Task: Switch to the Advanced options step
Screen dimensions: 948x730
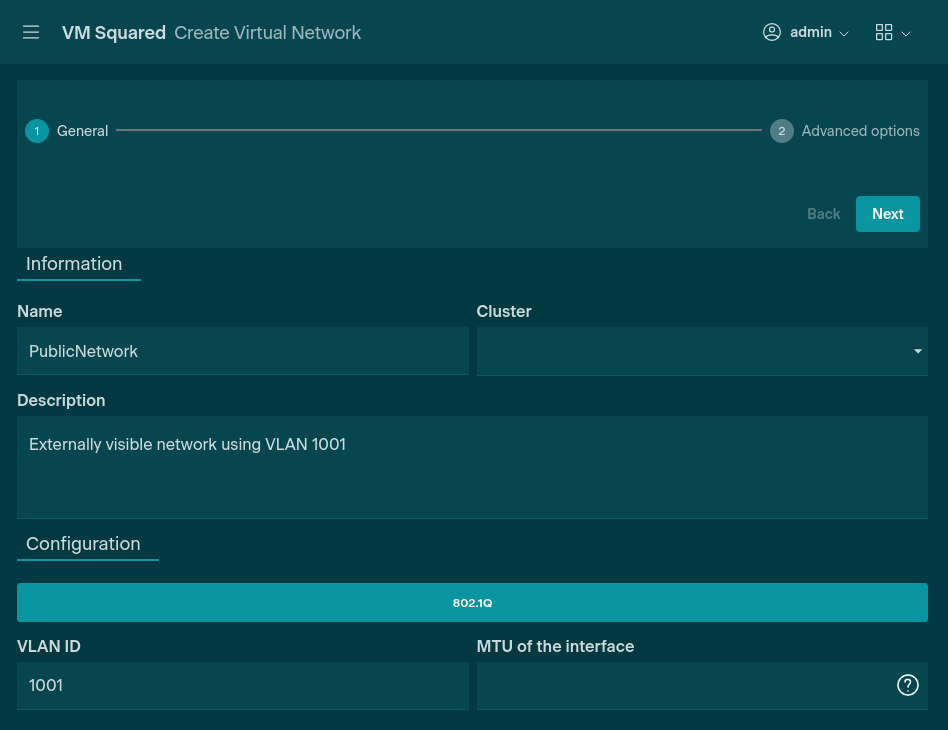Action: pyautogui.click(x=860, y=131)
